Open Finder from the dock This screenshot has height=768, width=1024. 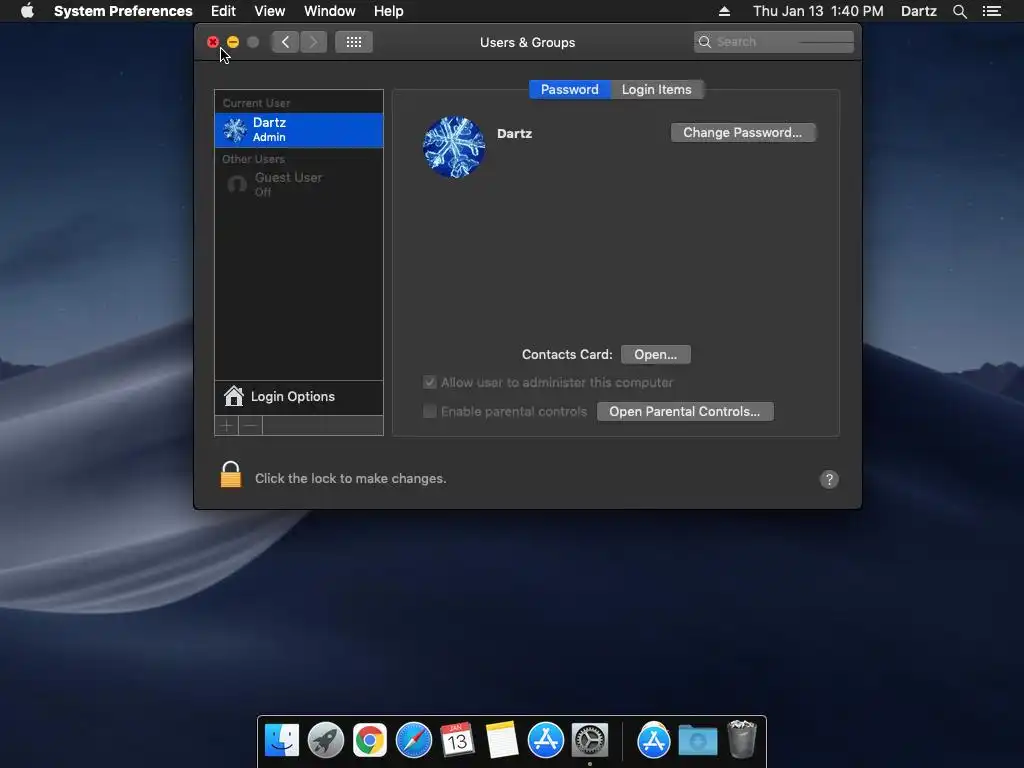[x=281, y=741]
